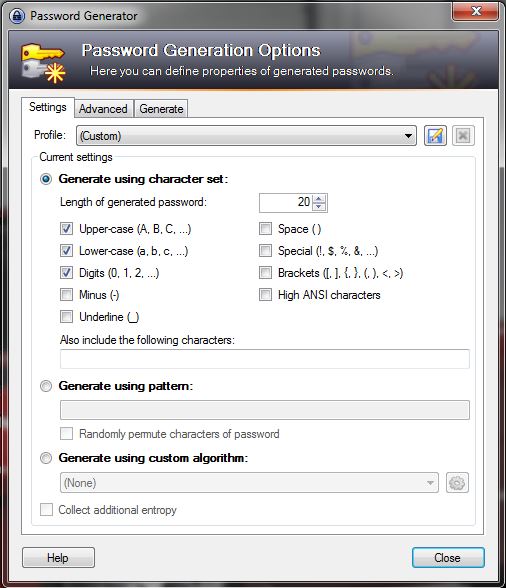Open the Generate tab
The height and width of the screenshot is (588, 506).
pos(161,109)
